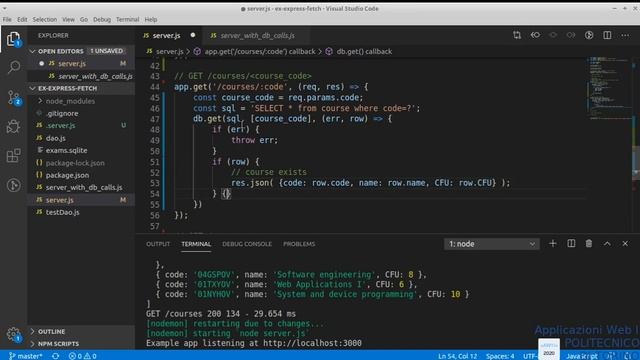Open the View menu

pos(68,19)
